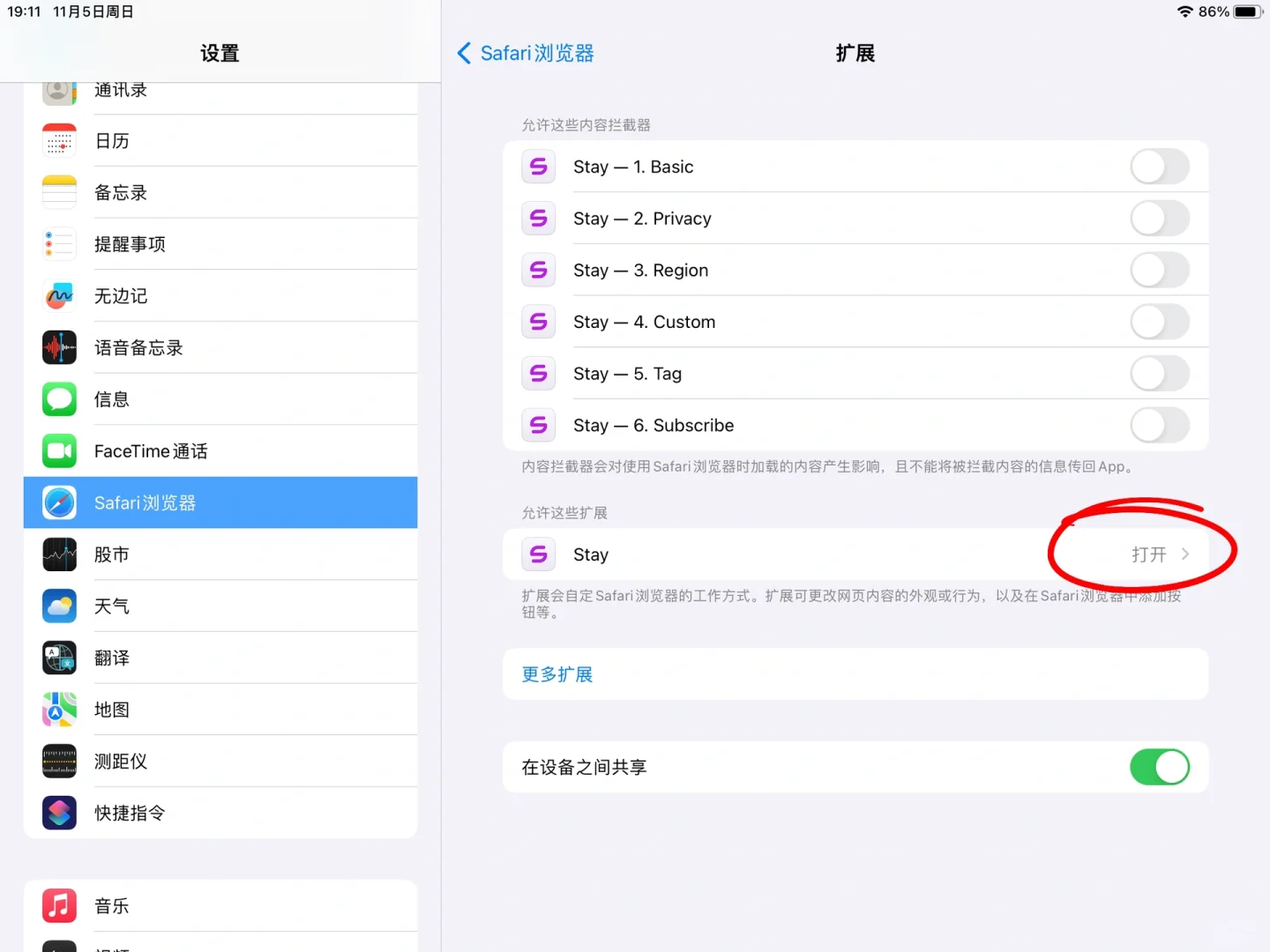Image resolution: width=1270 pixels, height=952 pixels.
Task: Select the 测距仪 app icon
Action: click(x=59, y=761)
